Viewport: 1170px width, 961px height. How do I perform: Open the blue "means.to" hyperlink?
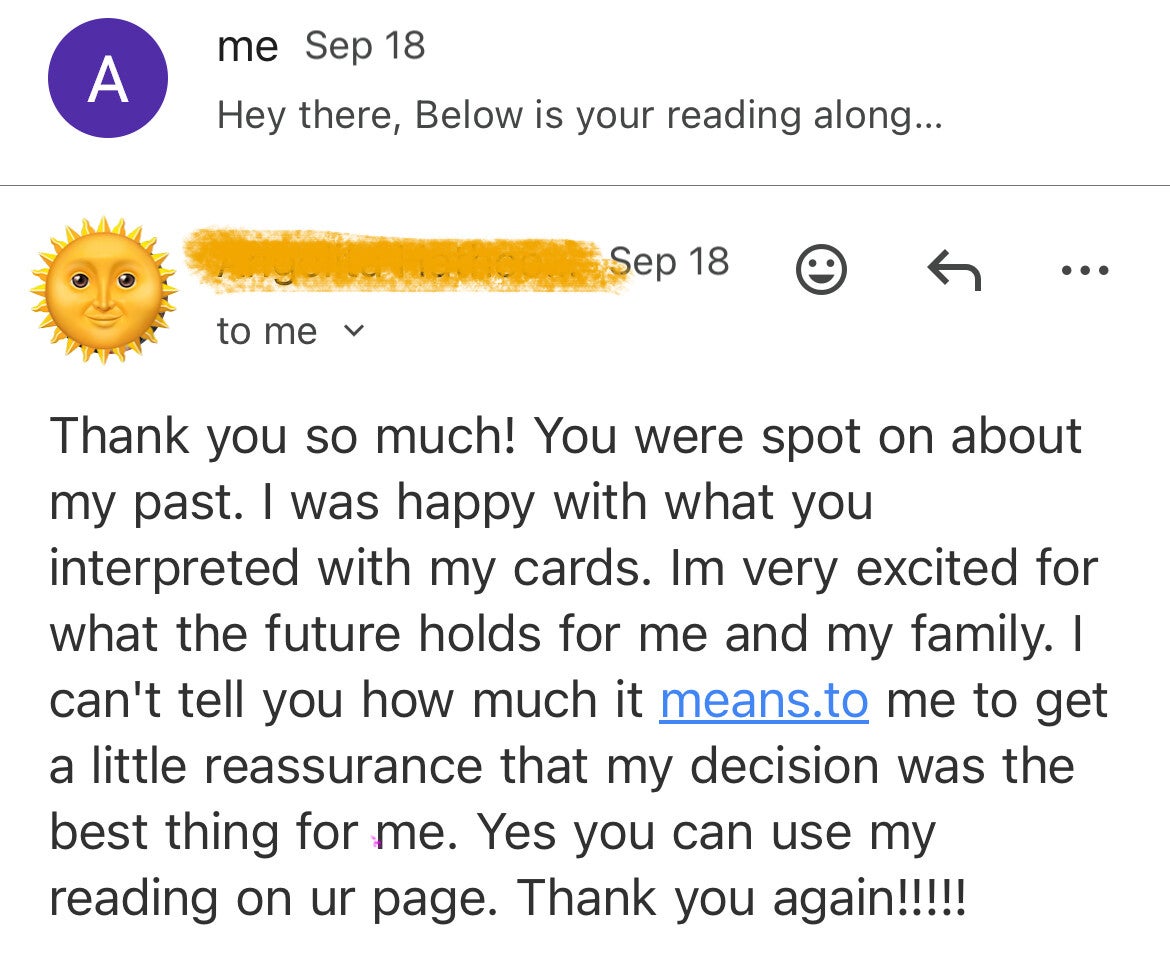[x=764, y=700]
